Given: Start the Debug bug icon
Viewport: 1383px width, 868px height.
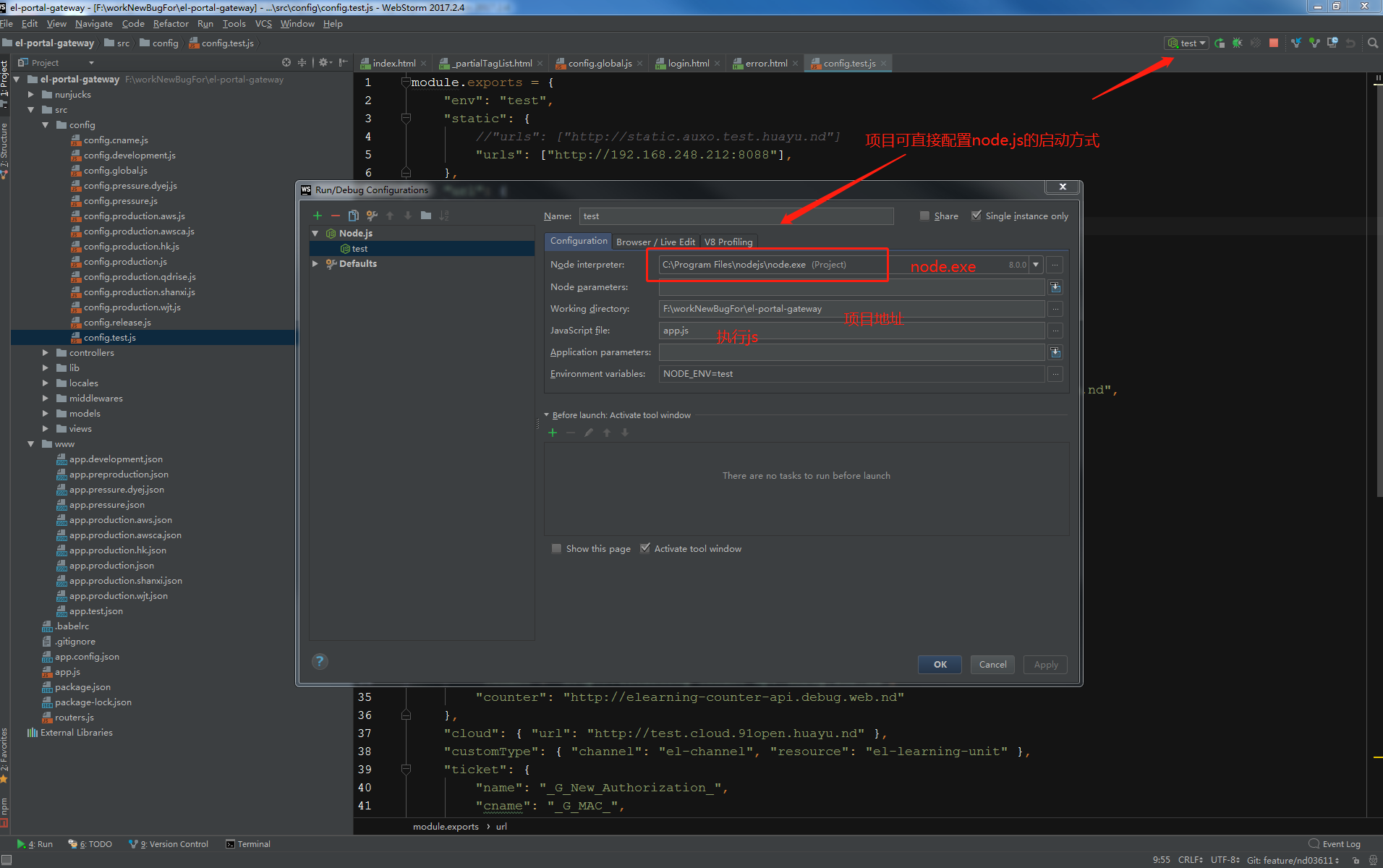Looking at the screenshot, I should (1237, 43).
